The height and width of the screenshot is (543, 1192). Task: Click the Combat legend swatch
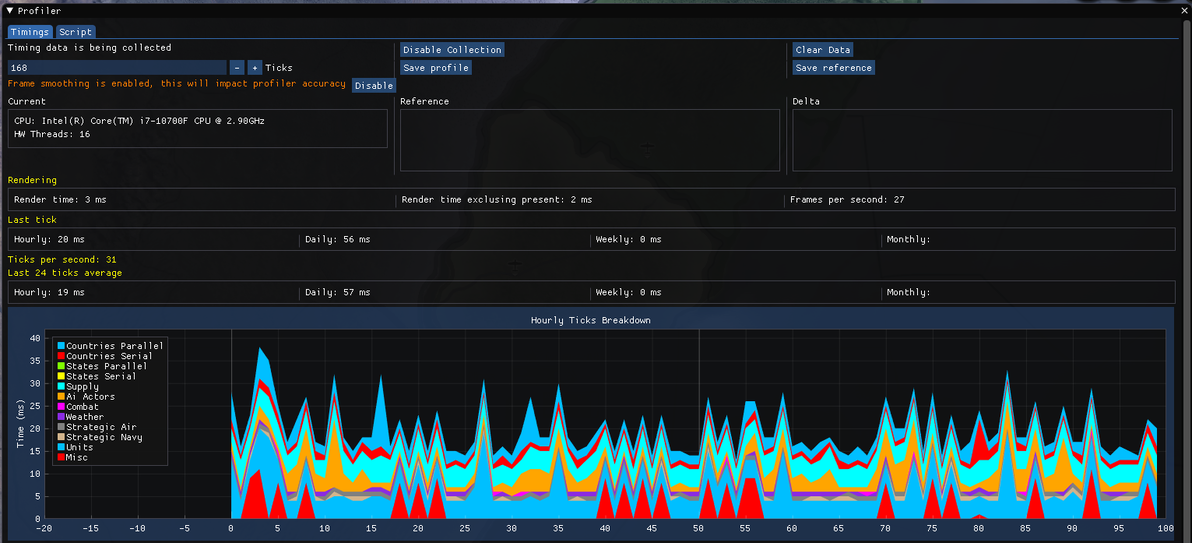pyautogui.click(x=61, y=407)
